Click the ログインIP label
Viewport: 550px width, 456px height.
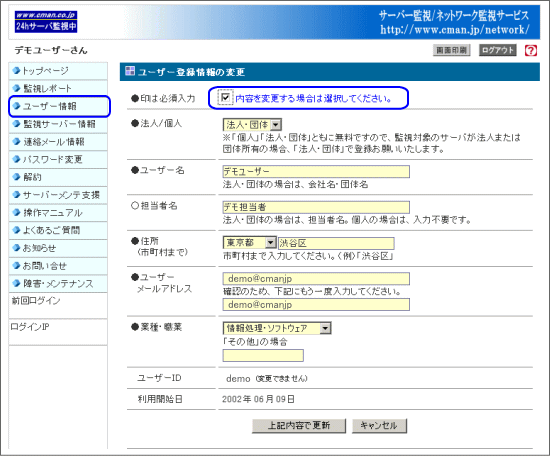pos(30,327)
